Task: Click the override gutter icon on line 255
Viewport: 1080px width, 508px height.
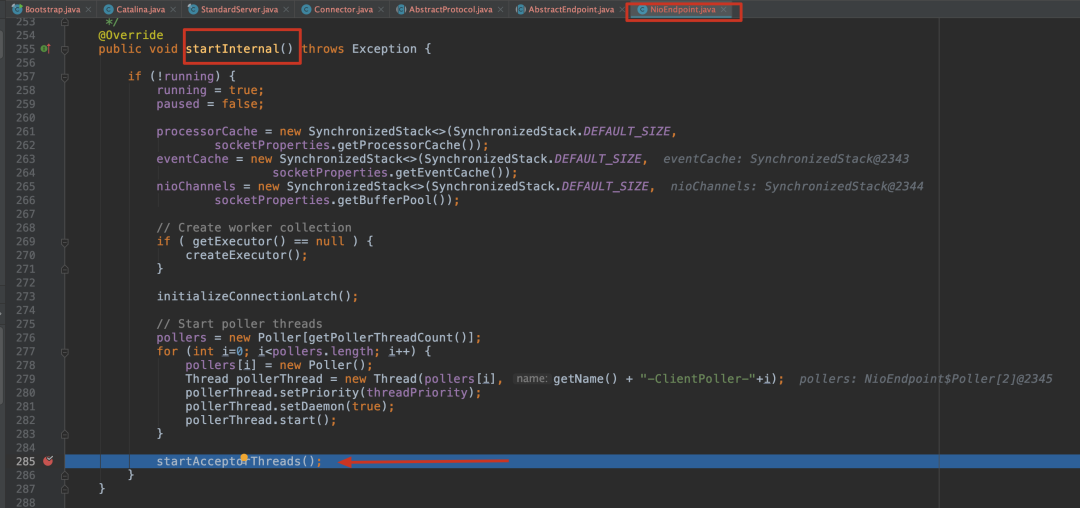Action: click(x=45, y=49)
